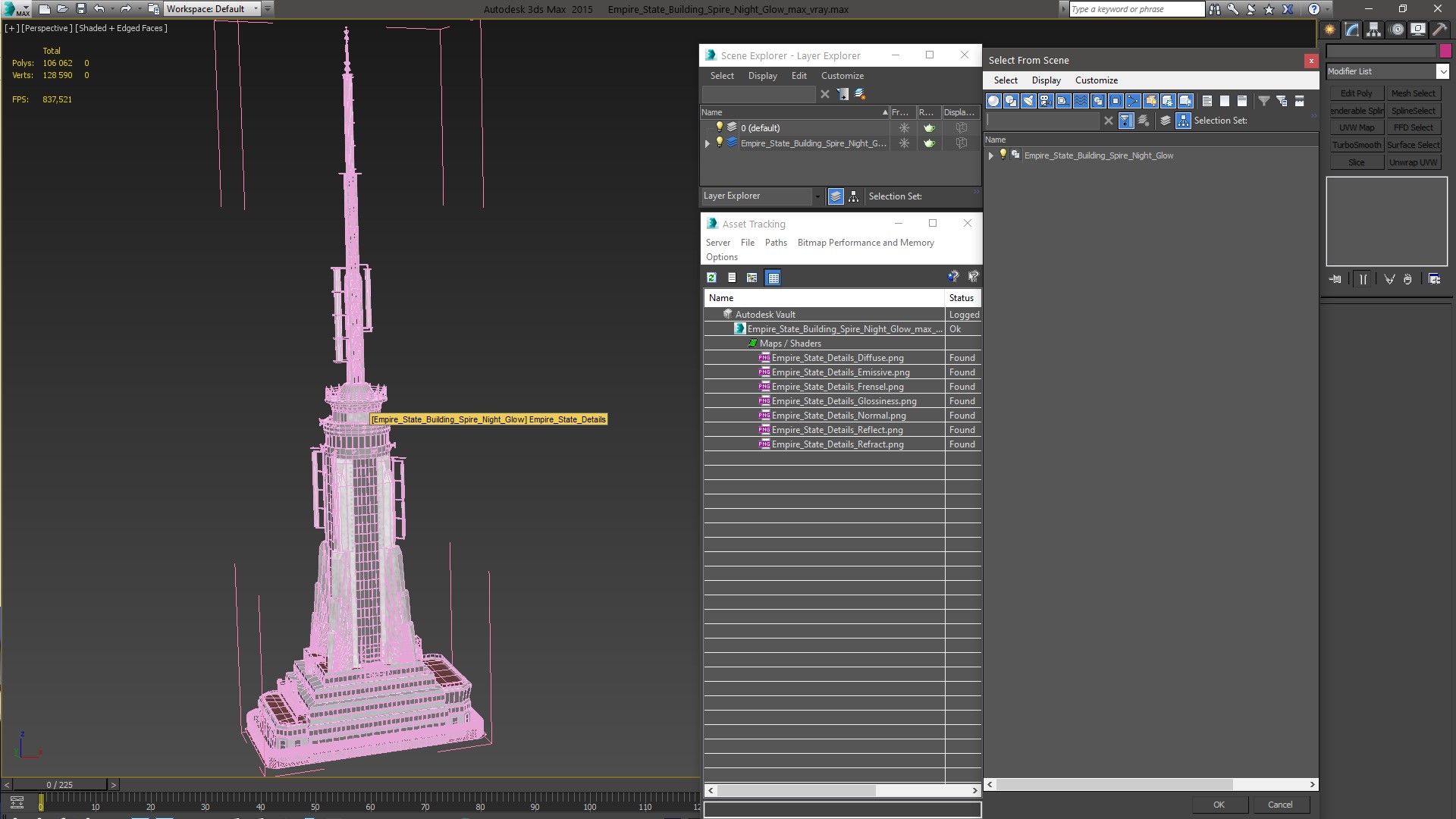Click the TurboSmooth modifier button
Viewport: 1456px width, 819px height.
(x=1356, y=145)
